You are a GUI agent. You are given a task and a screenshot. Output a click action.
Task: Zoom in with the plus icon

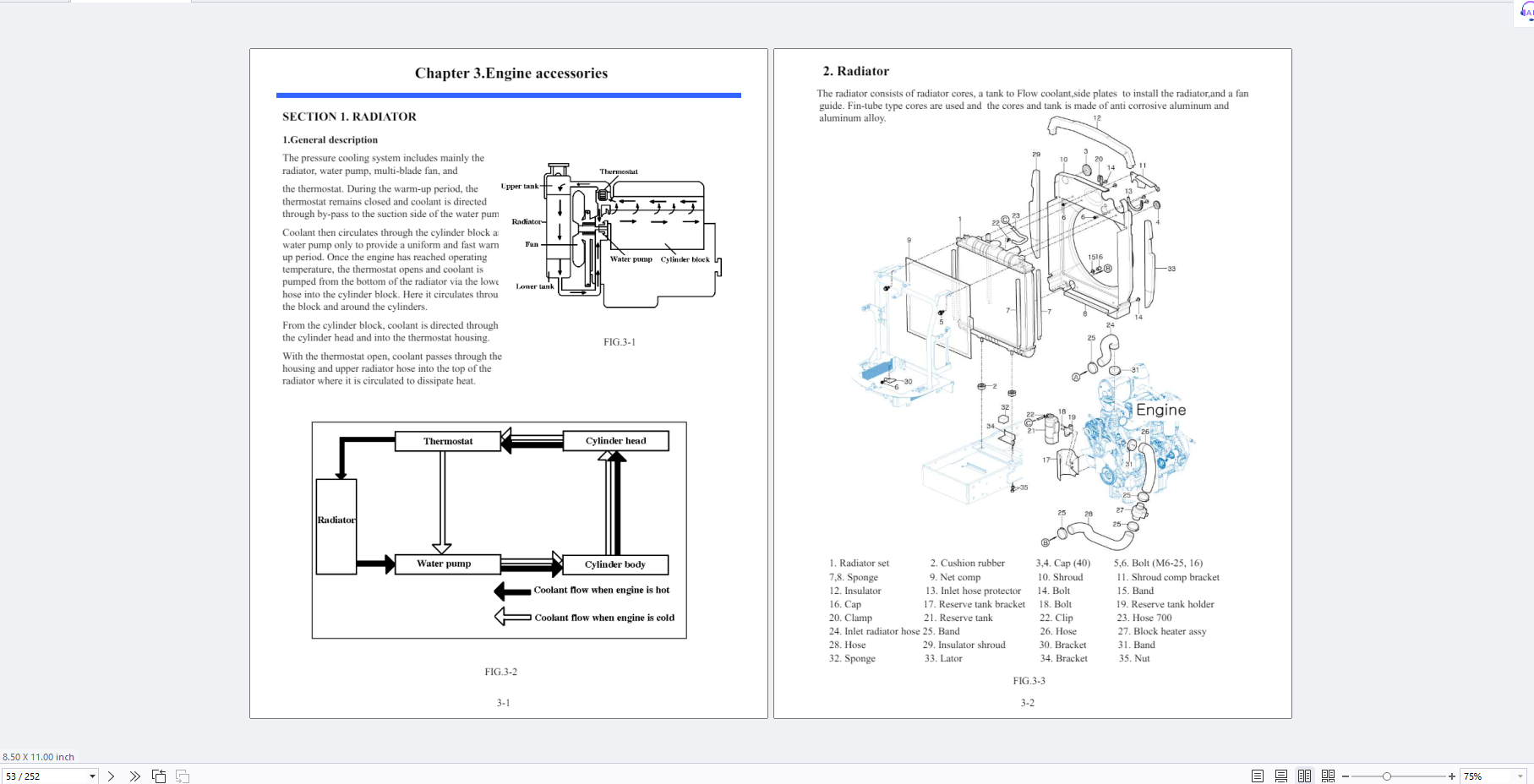click(x=1452, y=776)
